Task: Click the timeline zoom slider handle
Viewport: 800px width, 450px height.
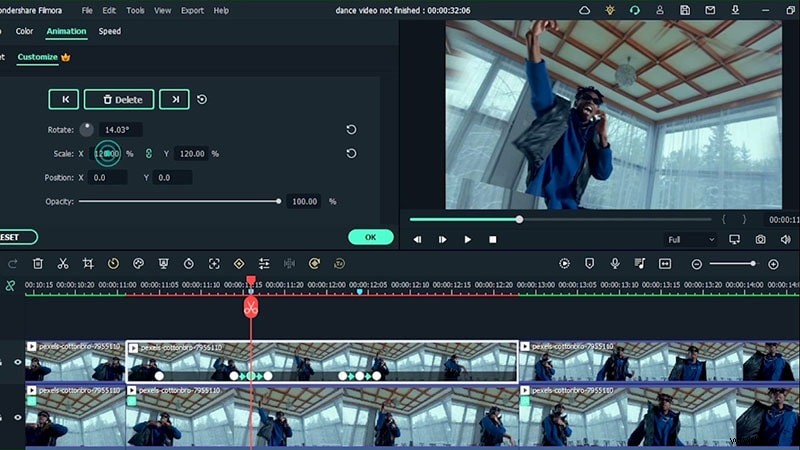Action: click(x=753, y=264)
